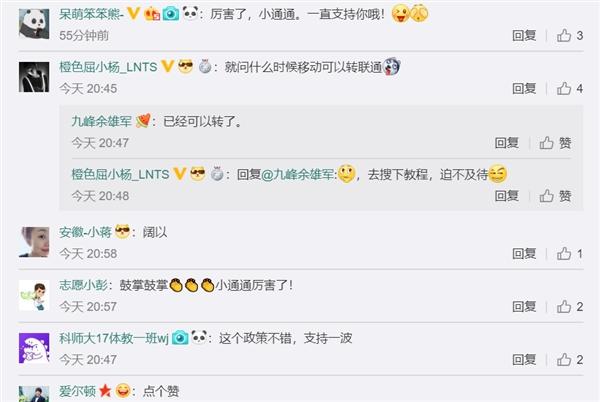
Task: Open the @九峰余雄军 mention link
Action: pos(299,175)
